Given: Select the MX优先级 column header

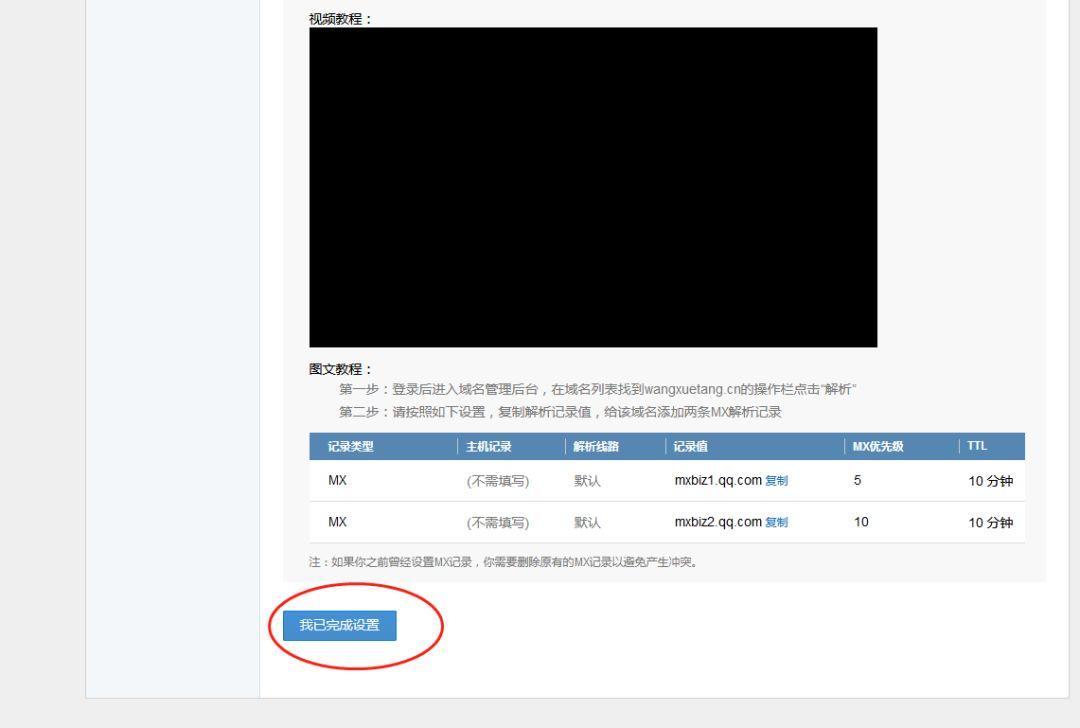Looking at the screenshot, I should coord(876,446).
